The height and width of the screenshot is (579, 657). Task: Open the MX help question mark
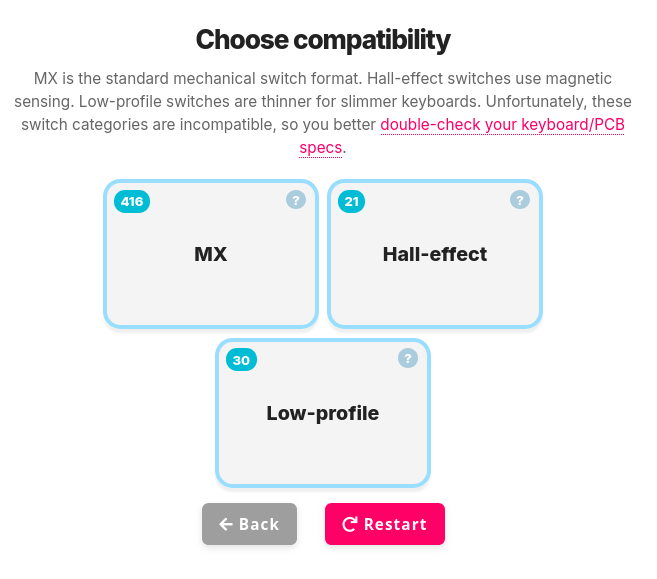point(296,200)
